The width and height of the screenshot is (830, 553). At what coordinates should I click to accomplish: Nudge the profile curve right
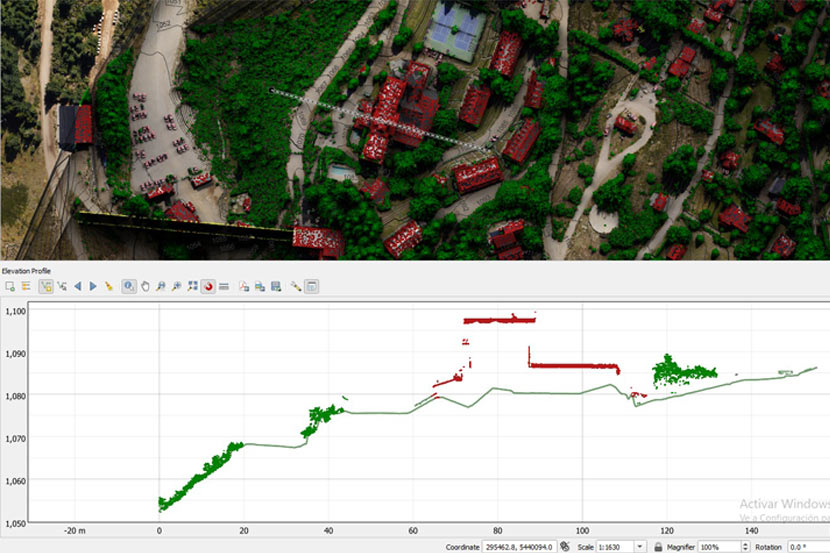93,286
